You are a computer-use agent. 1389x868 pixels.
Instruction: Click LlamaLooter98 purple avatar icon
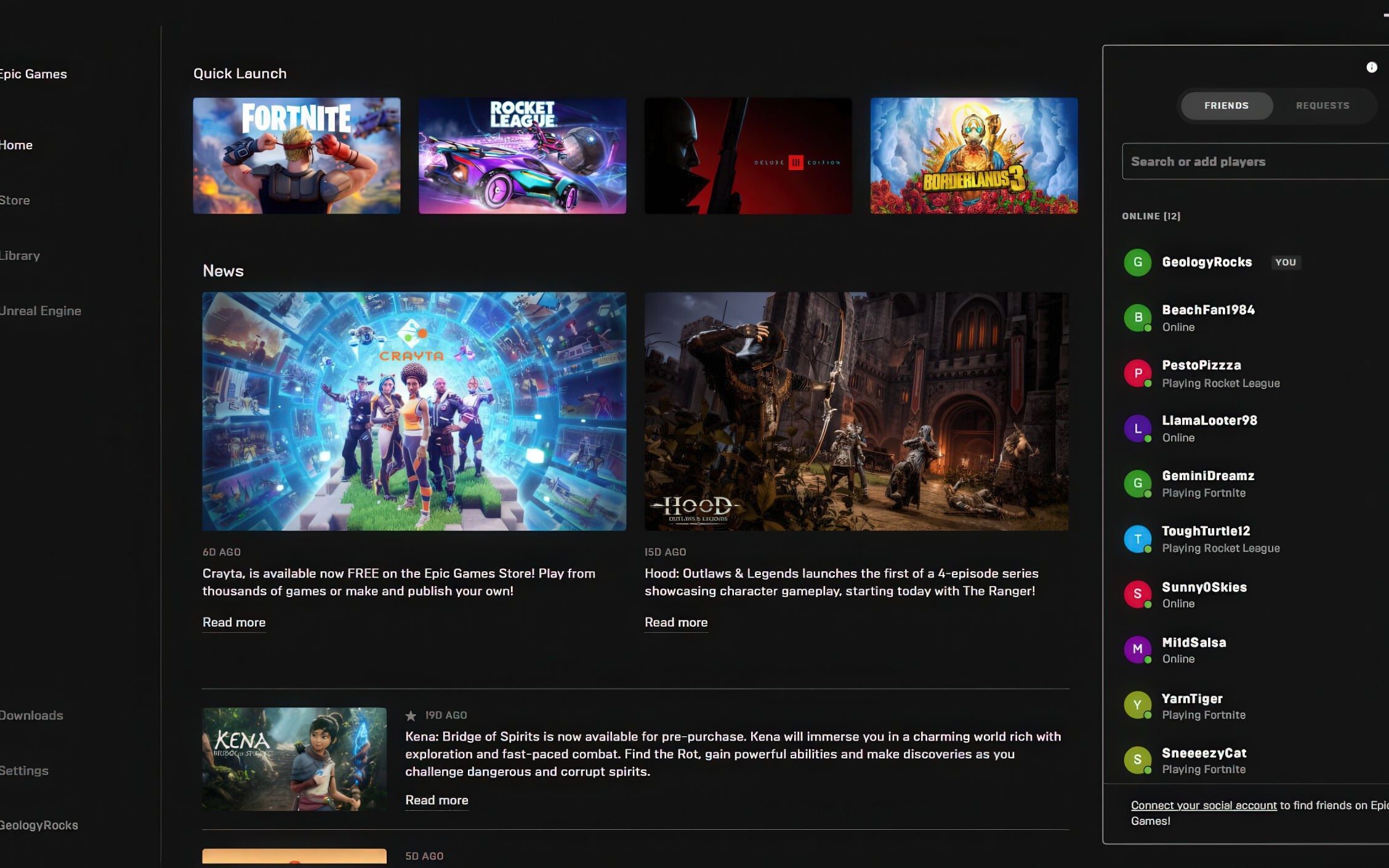click(1137, 428)
